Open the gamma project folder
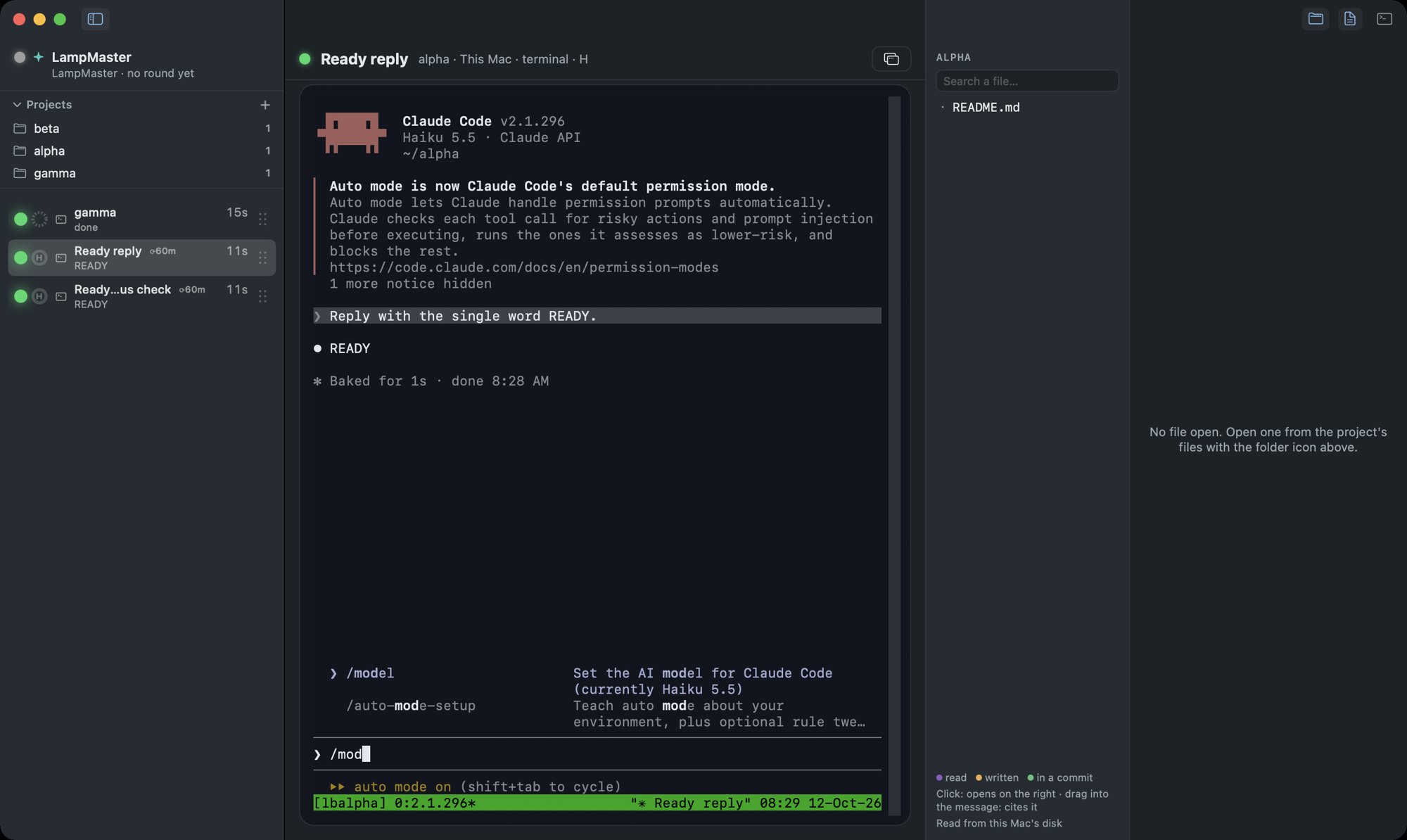The height and width of the screenshot is (840, 1407). [141, 173]
